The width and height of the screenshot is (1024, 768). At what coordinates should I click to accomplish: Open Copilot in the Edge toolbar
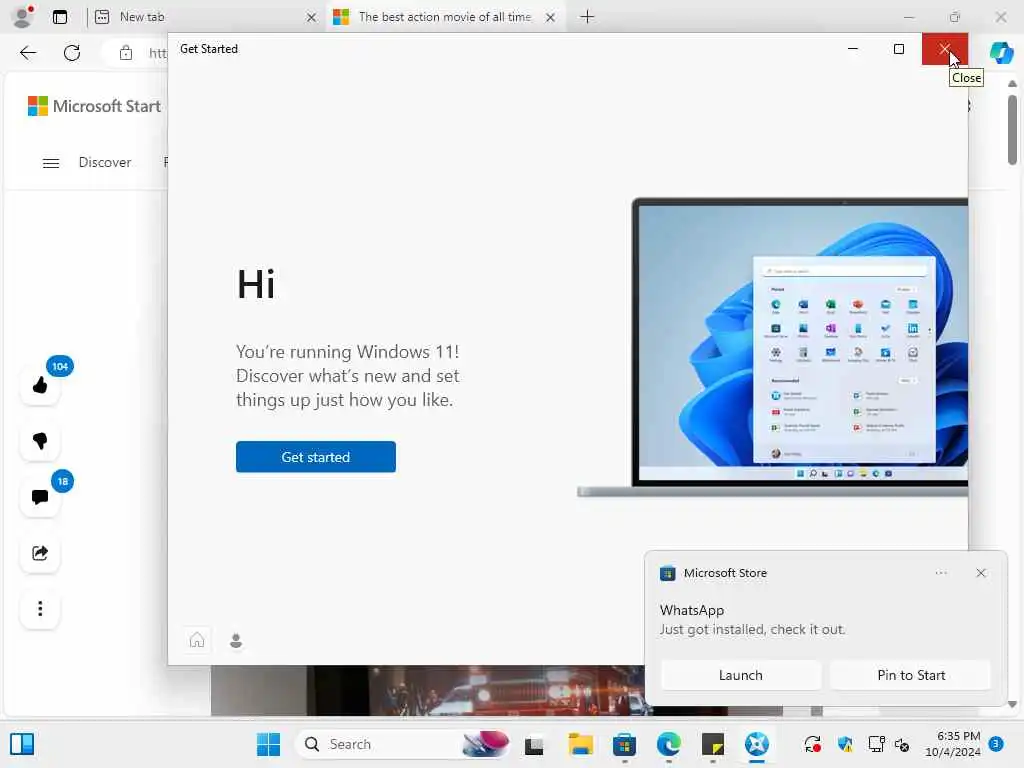point(1000,52)
